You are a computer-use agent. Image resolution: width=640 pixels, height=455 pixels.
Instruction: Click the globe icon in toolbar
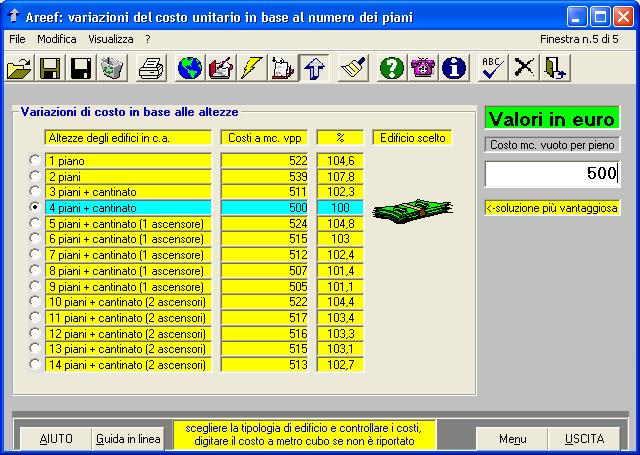pos(189,68)
